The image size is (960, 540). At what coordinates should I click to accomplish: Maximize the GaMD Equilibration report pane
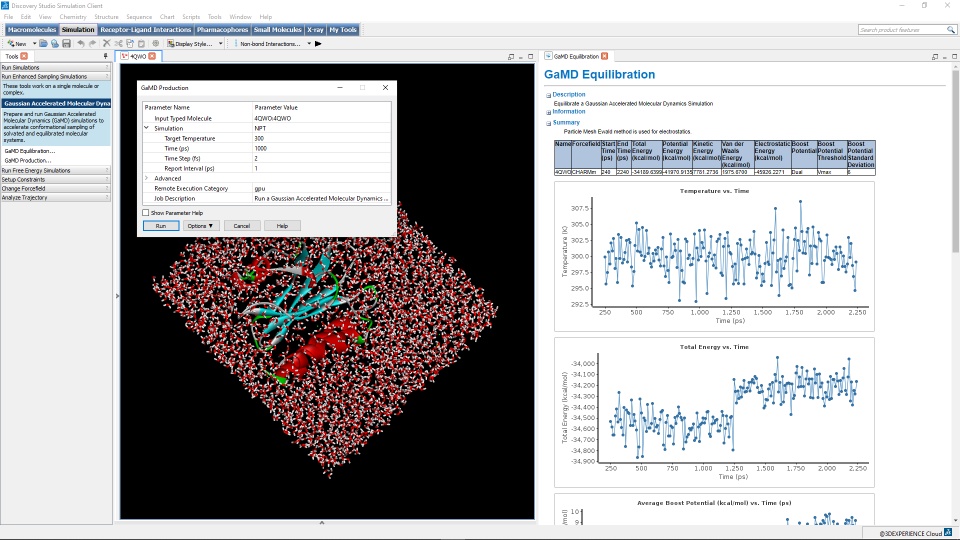pos(954,56)
